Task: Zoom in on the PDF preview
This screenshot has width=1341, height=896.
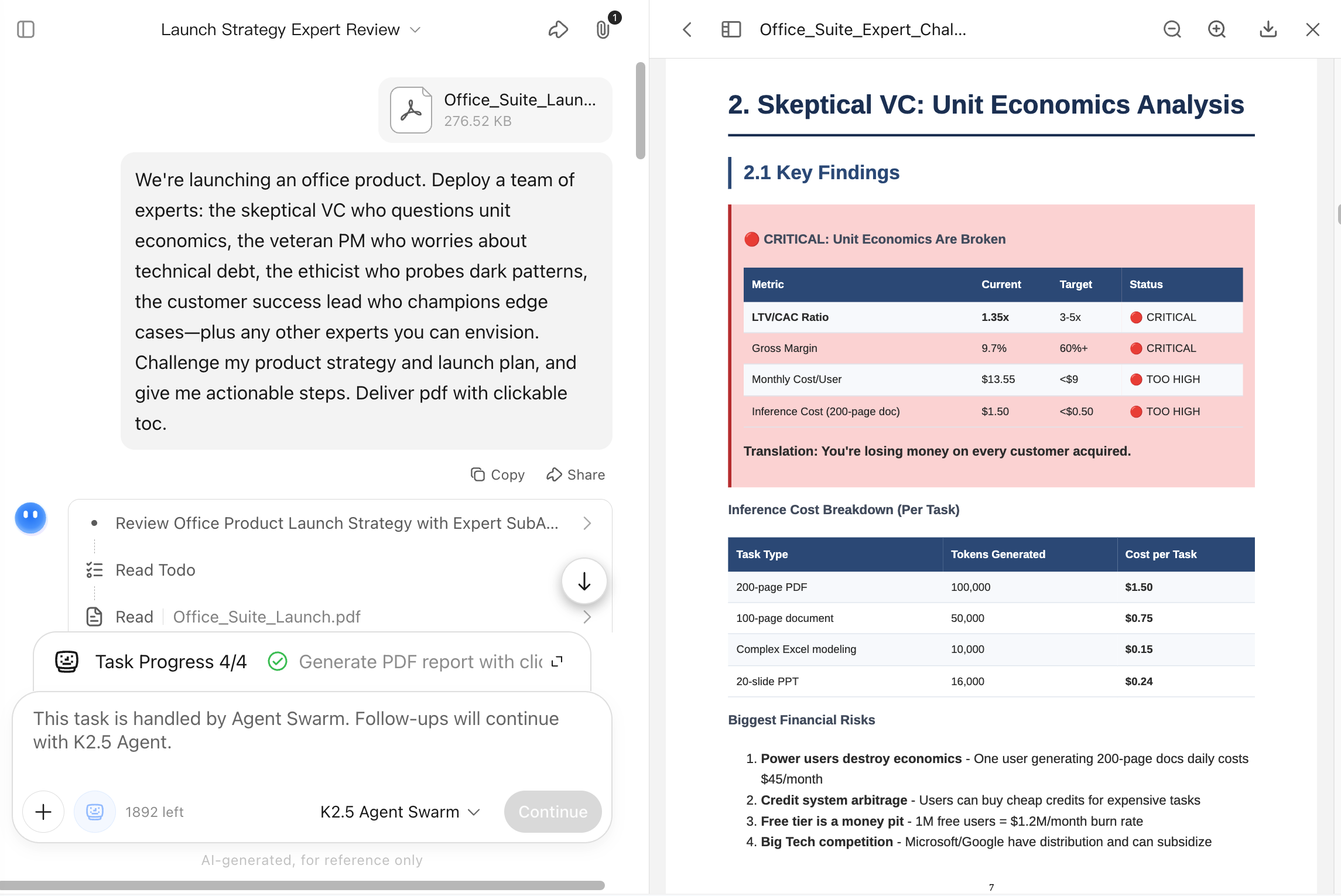Action: [x=1217, y=29]
